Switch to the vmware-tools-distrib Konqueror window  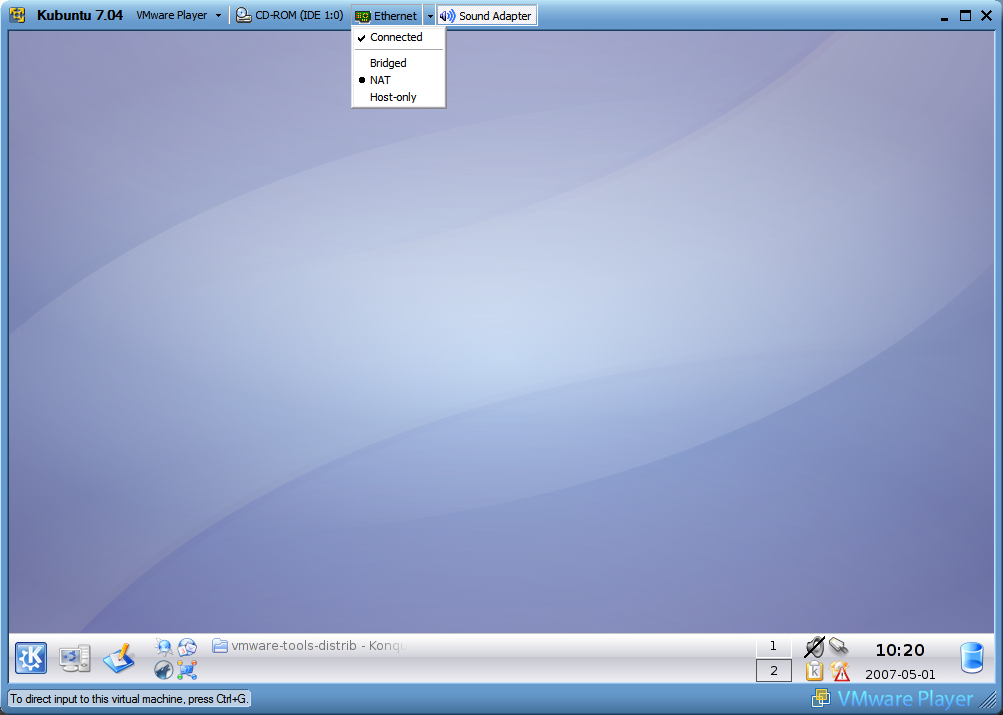(310, 646)
